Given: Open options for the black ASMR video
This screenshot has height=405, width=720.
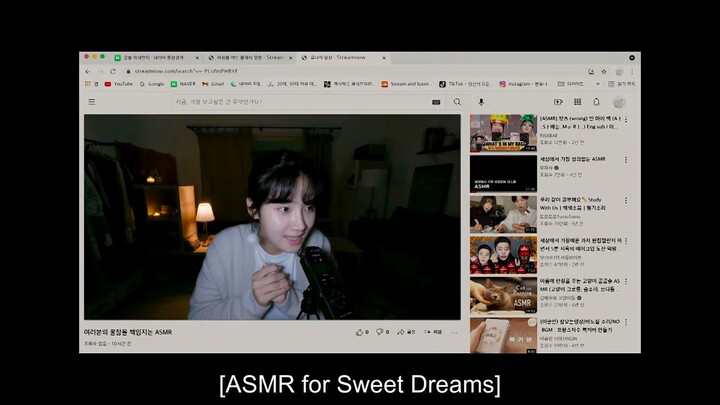Looking at the screenshot, I should tap(626, 160).
